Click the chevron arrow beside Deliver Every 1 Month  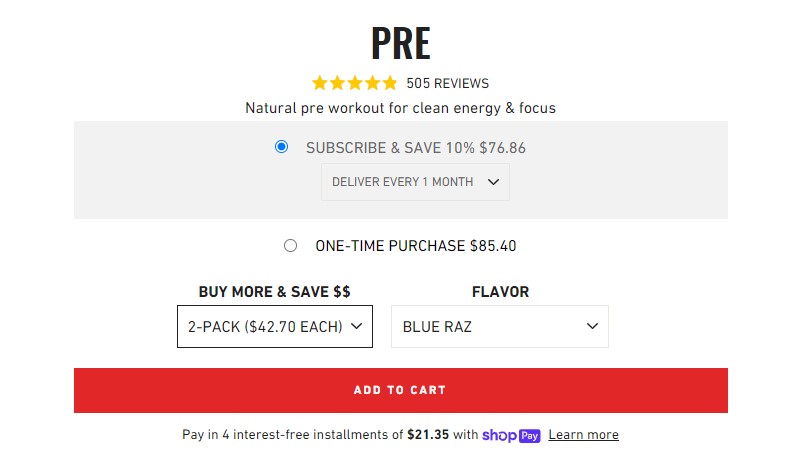492,182
